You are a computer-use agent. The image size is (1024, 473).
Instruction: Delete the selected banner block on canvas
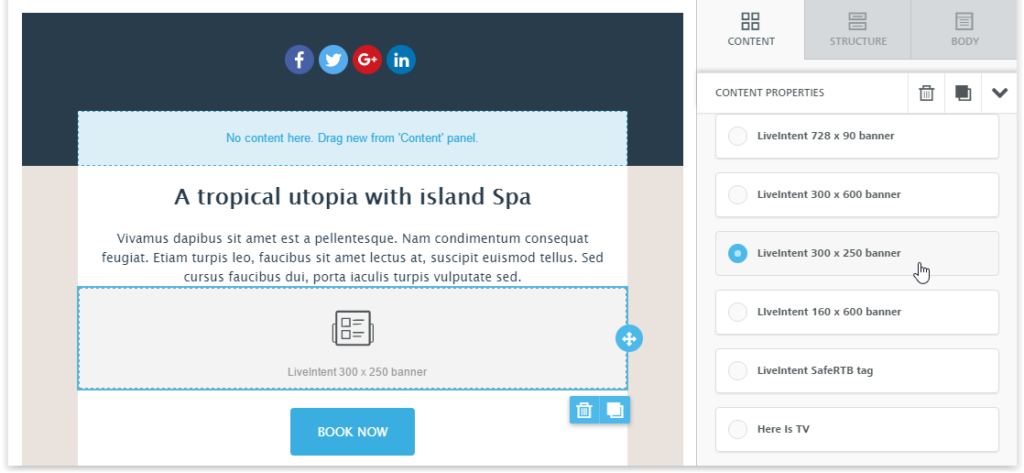click(x=585, y=410)
